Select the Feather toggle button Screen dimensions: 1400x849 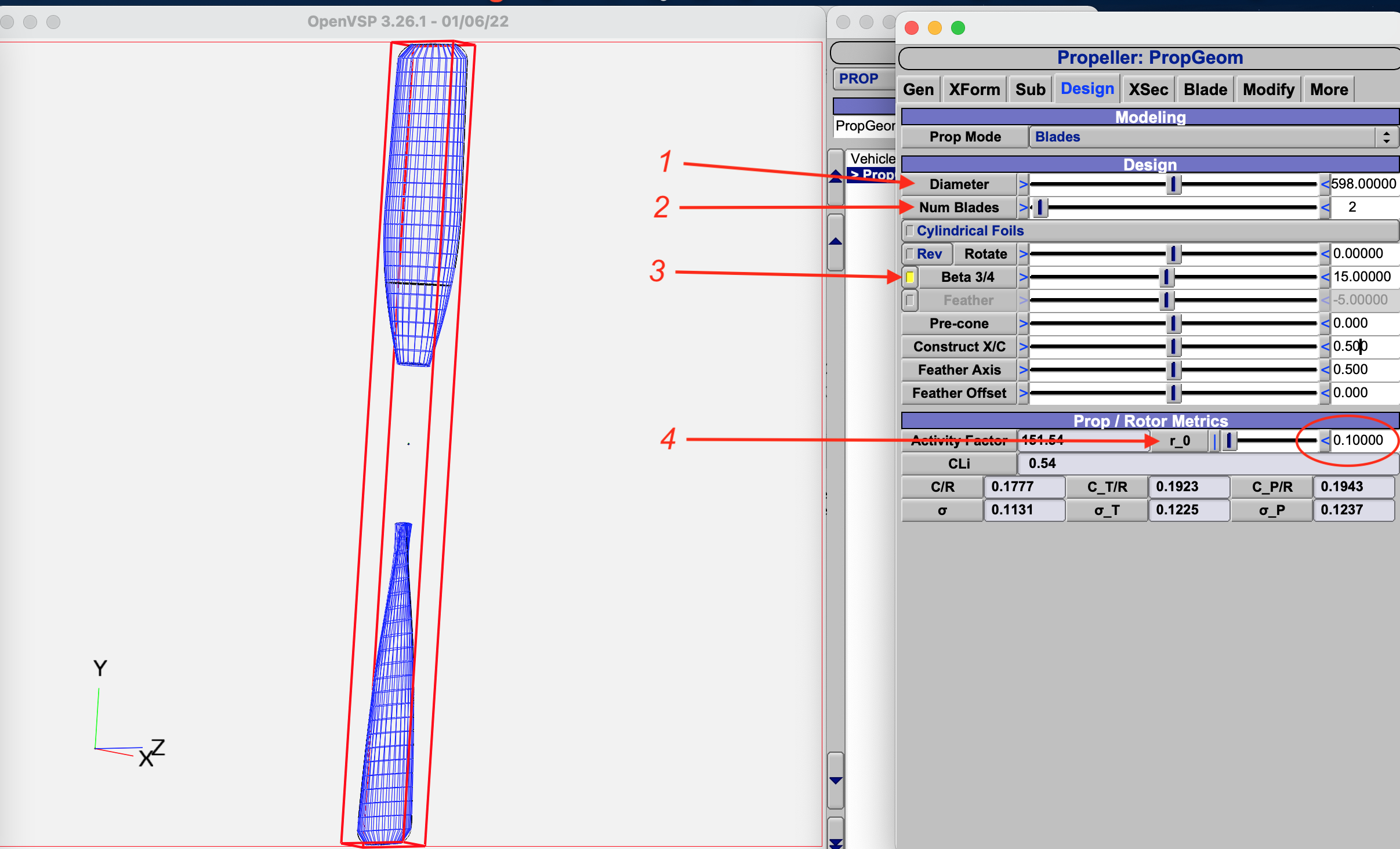tap(910, 300)
